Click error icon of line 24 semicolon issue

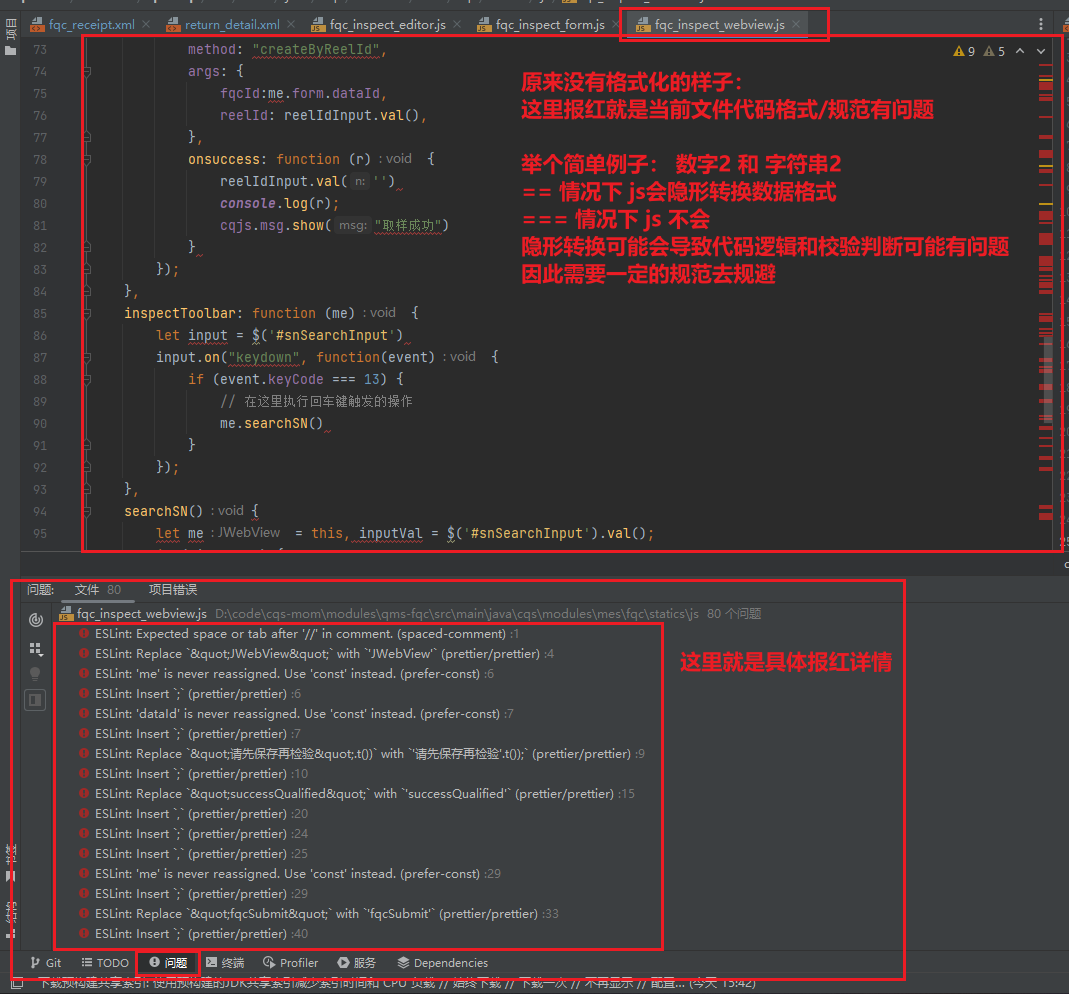[x=84, y=834]
